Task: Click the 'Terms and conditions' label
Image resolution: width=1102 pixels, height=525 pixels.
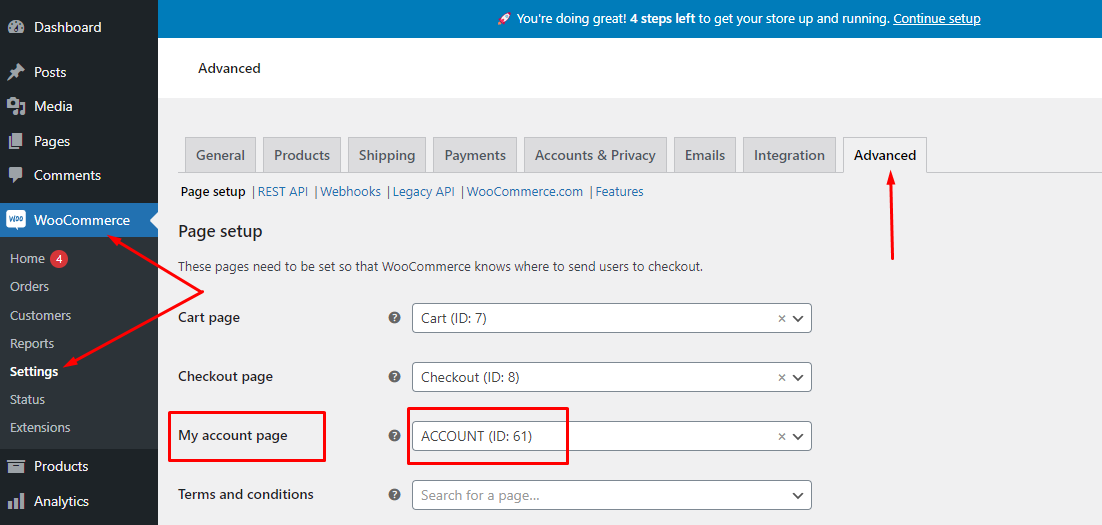Action: (x=246, y=495)
